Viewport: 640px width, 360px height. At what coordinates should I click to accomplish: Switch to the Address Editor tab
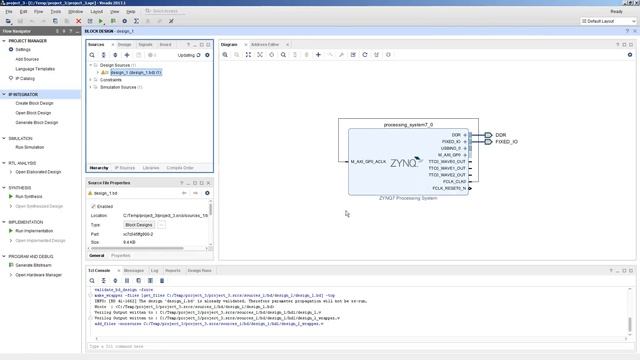point(264,44)
